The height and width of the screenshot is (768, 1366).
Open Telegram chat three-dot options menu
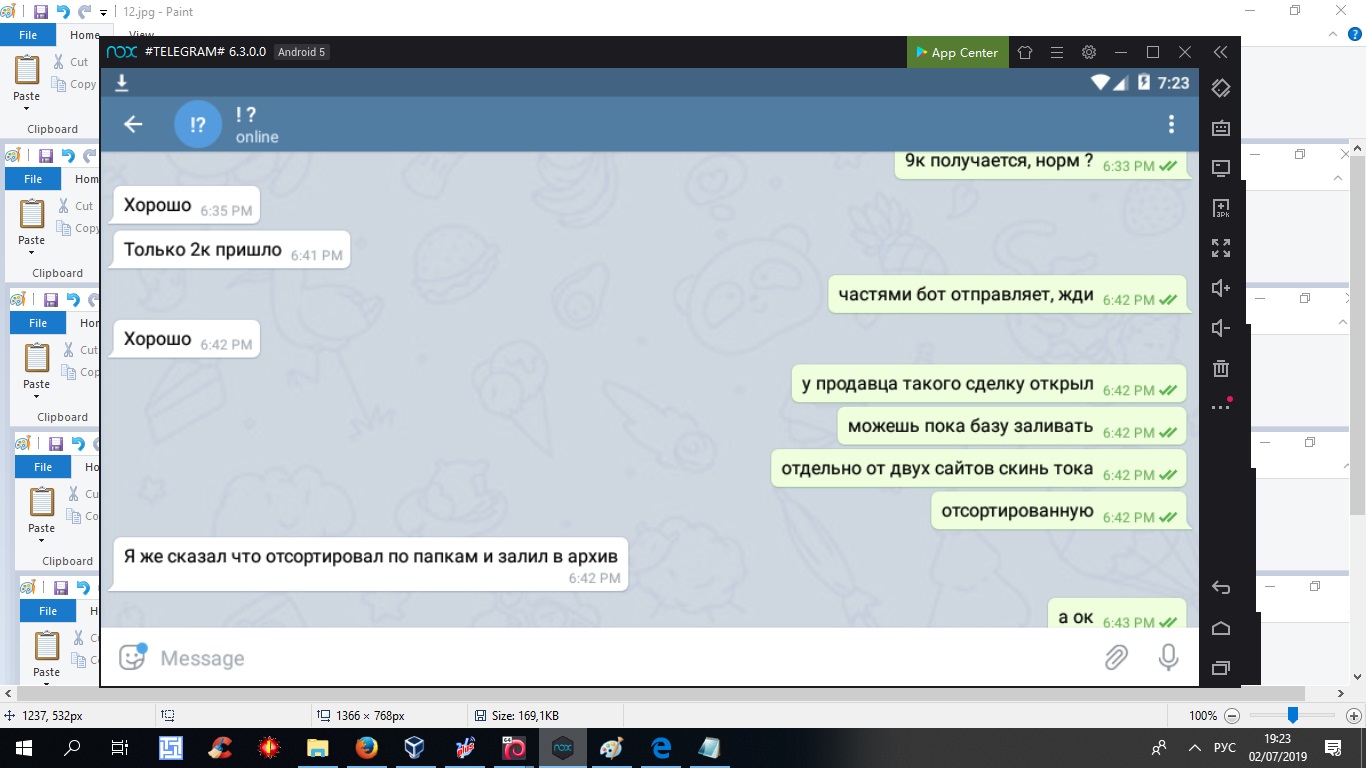[x=1171, y=124]
